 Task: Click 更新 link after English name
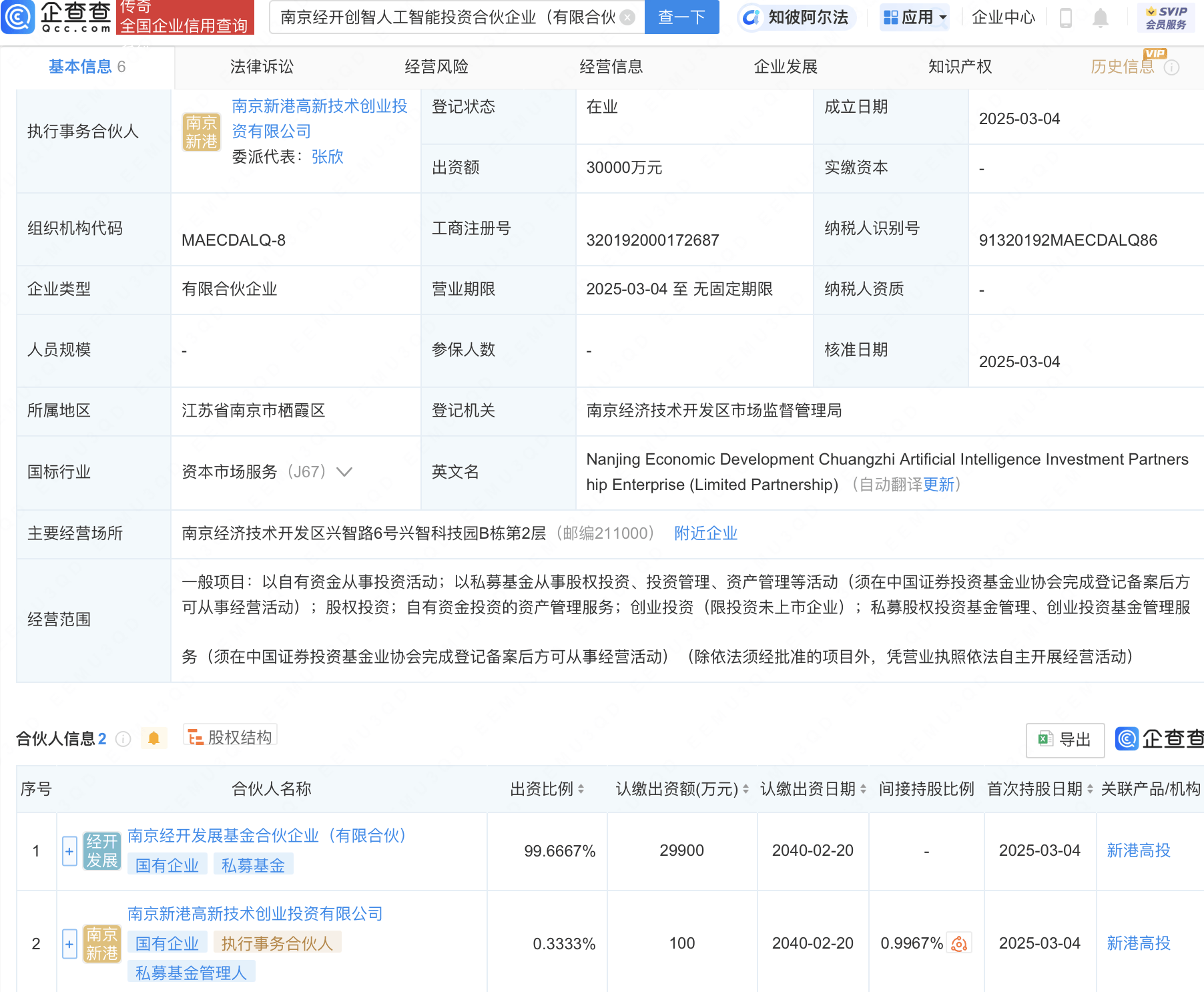click(x=938, y=485)
